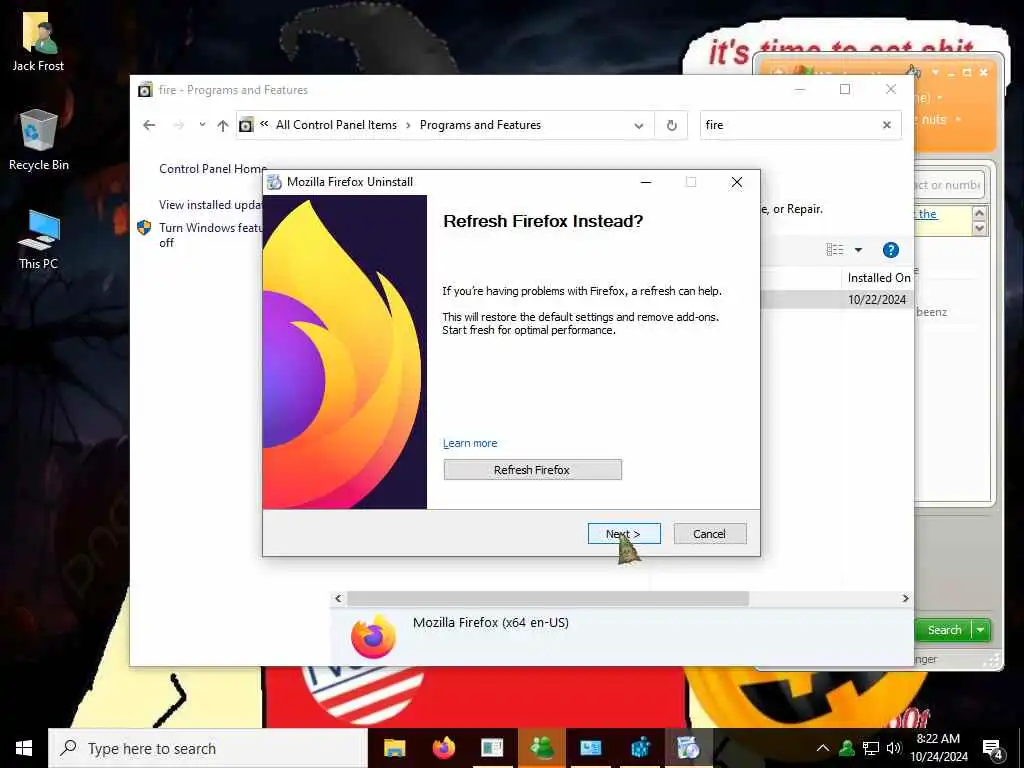Viewport: 1024px width, 768px height.
Task: Go up one level in Control Panel
Action: click(x=223, y=125)
